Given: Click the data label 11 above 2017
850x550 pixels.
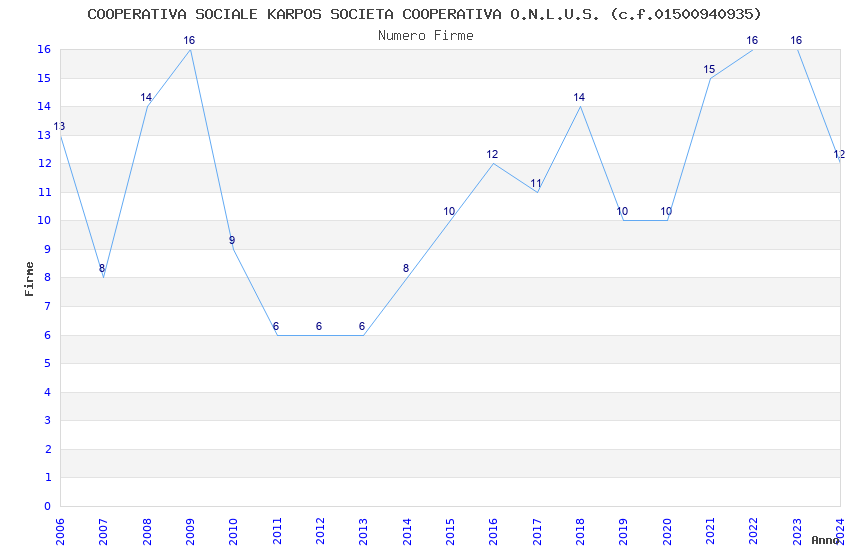Looking at the screenshot, I should click(x=536, y=183).
